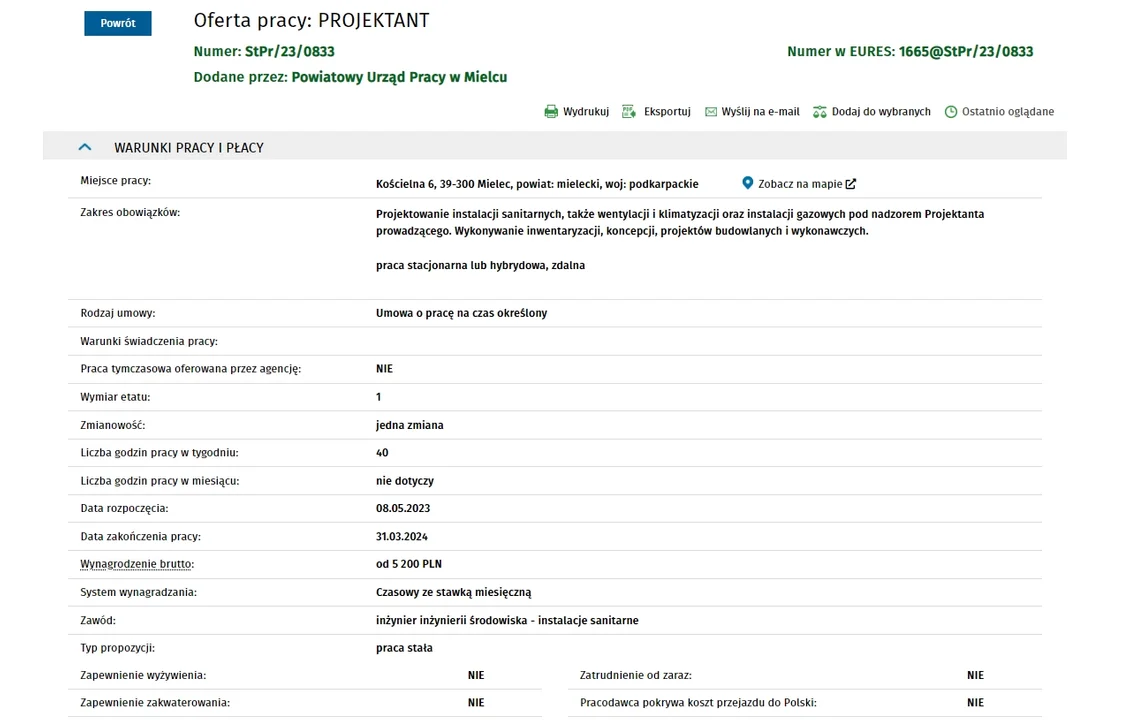
Task: Click the value nie dotyczy
Action: (404, 481)
